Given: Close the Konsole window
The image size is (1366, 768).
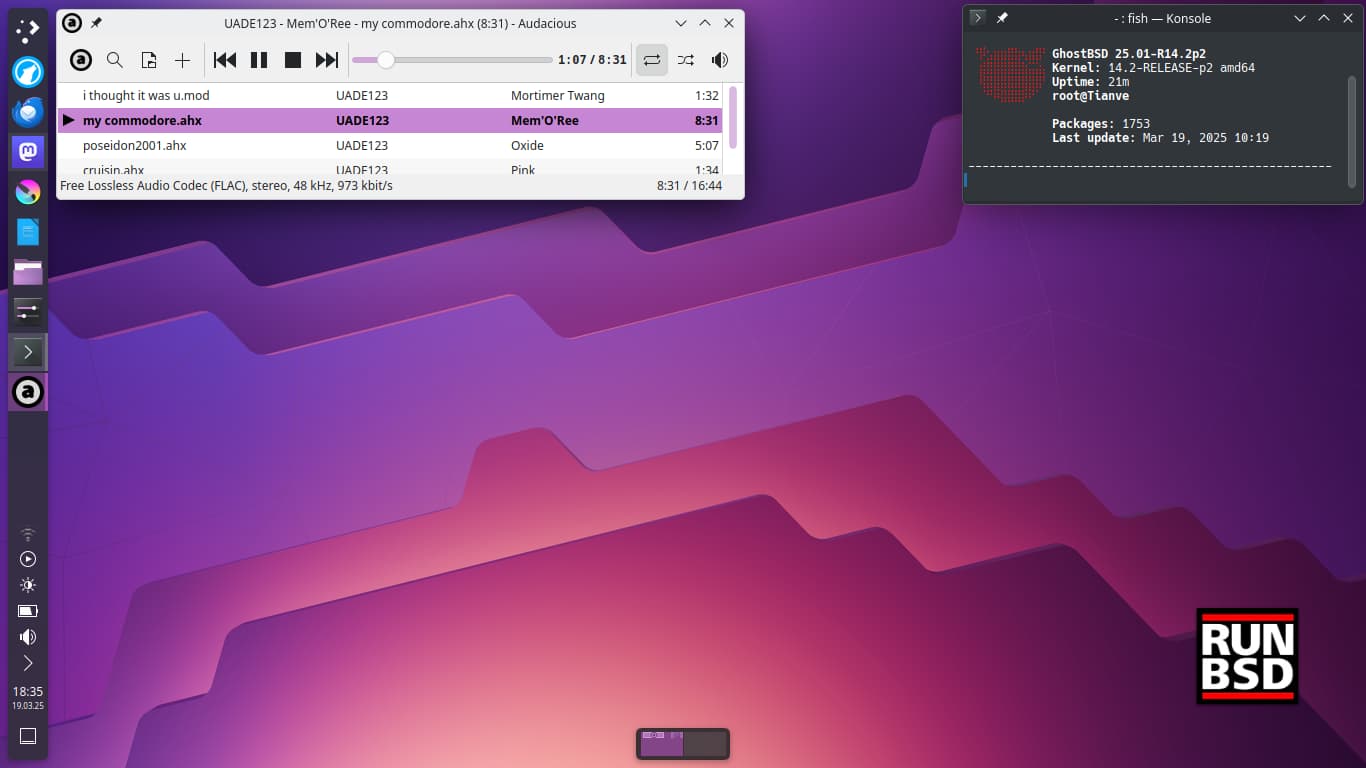Looking at the screenshot, I should (1348, 18).
